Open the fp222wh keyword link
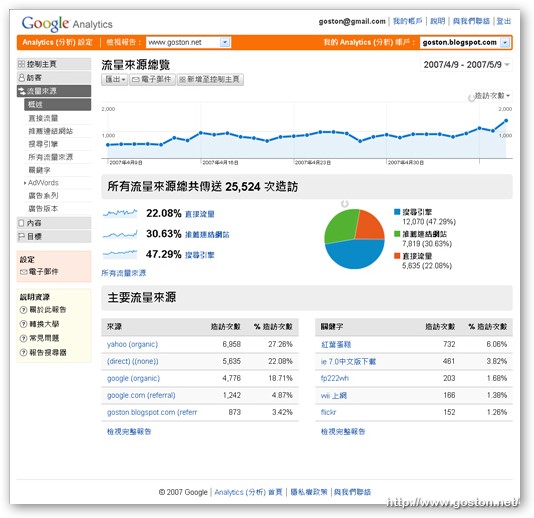This screenshot has width=534, height=518. [334, 378]
